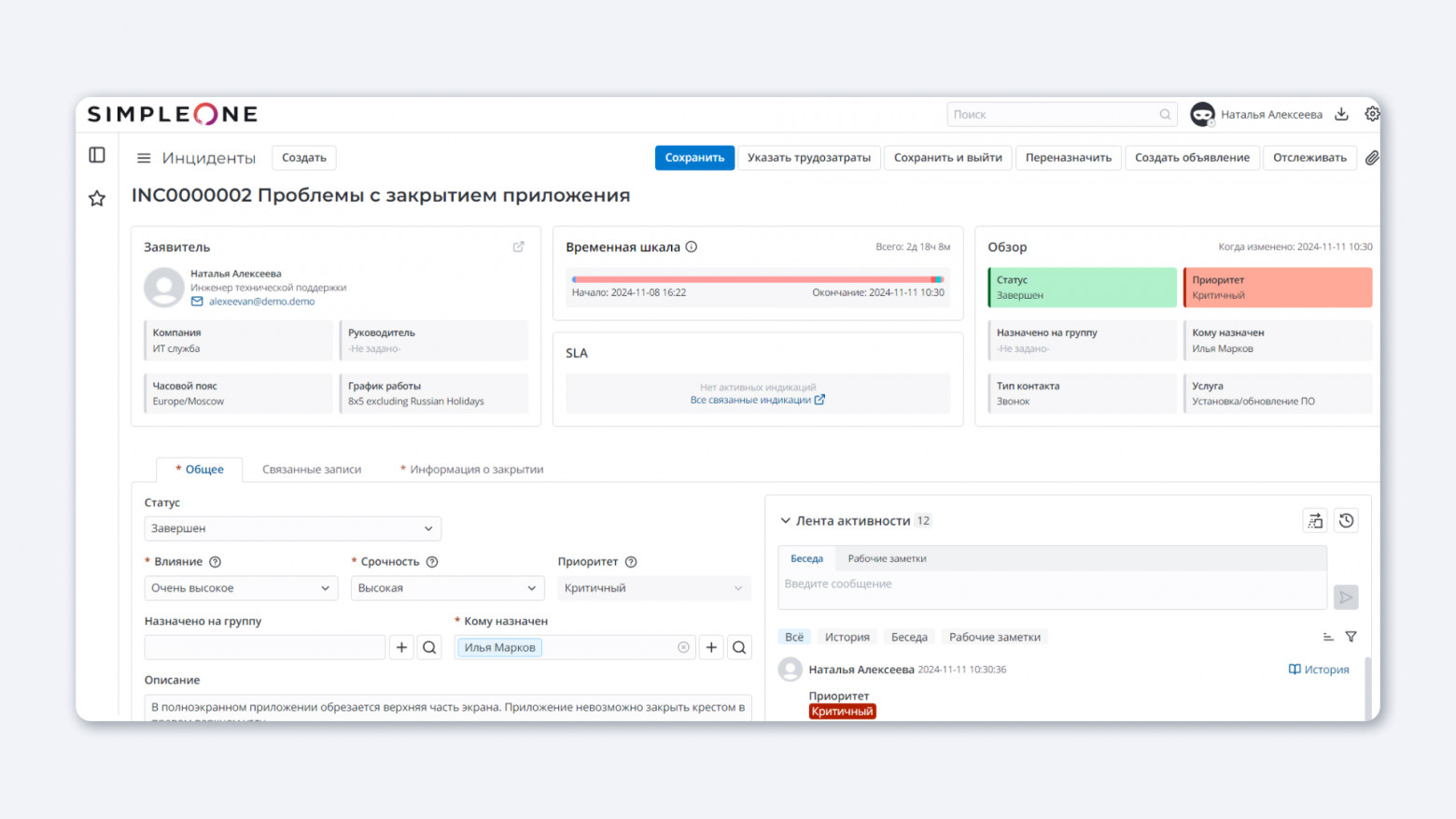The width and height of the screenshot is (1456, 819).
Task: Toggle the sidebar panel icon
Action: pyautogui.click(x=97, y=155)
